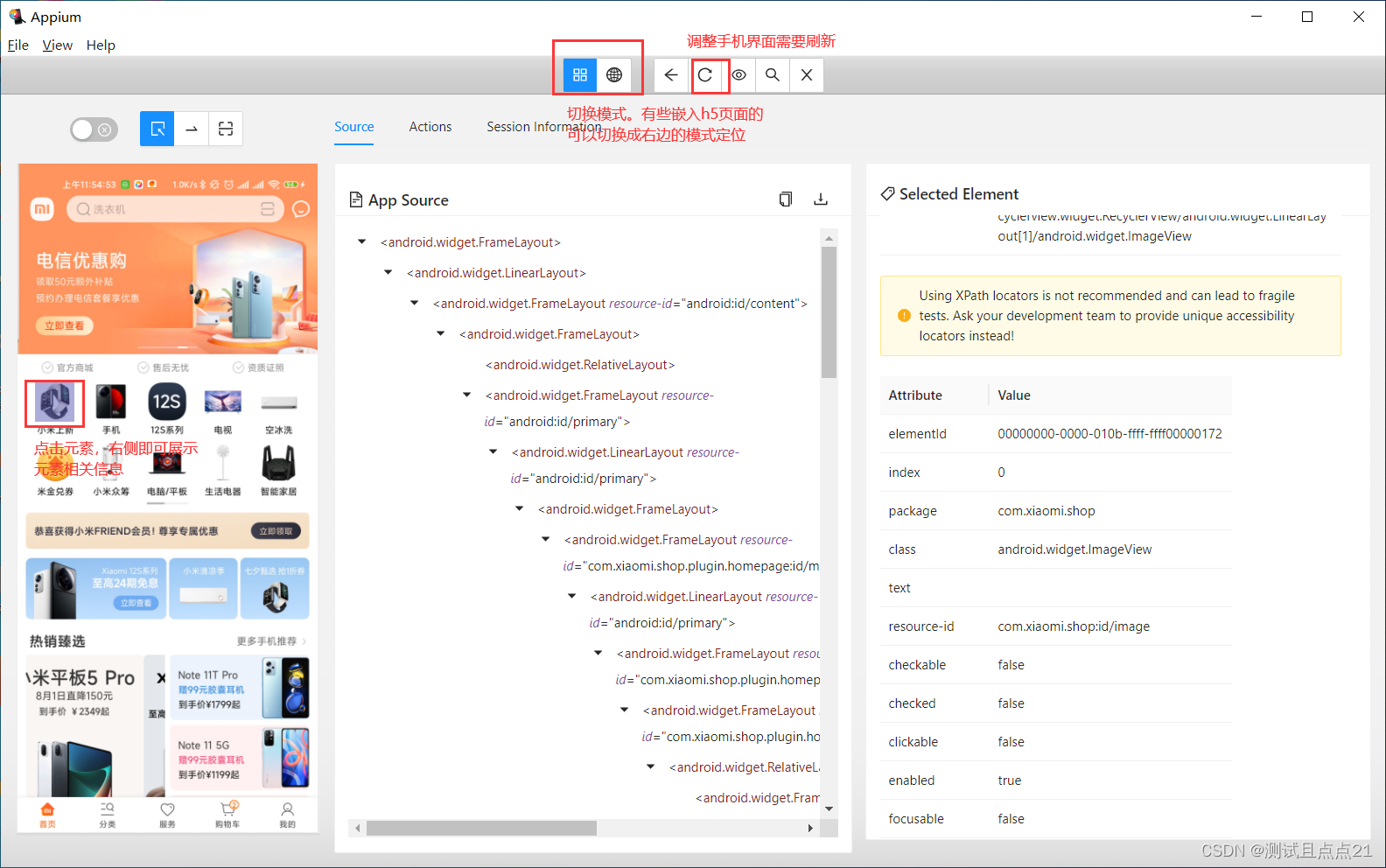The height and width of the screenshot is (868, 1386).
Task: Open the Help menu
Action: (x=101, y=45)
